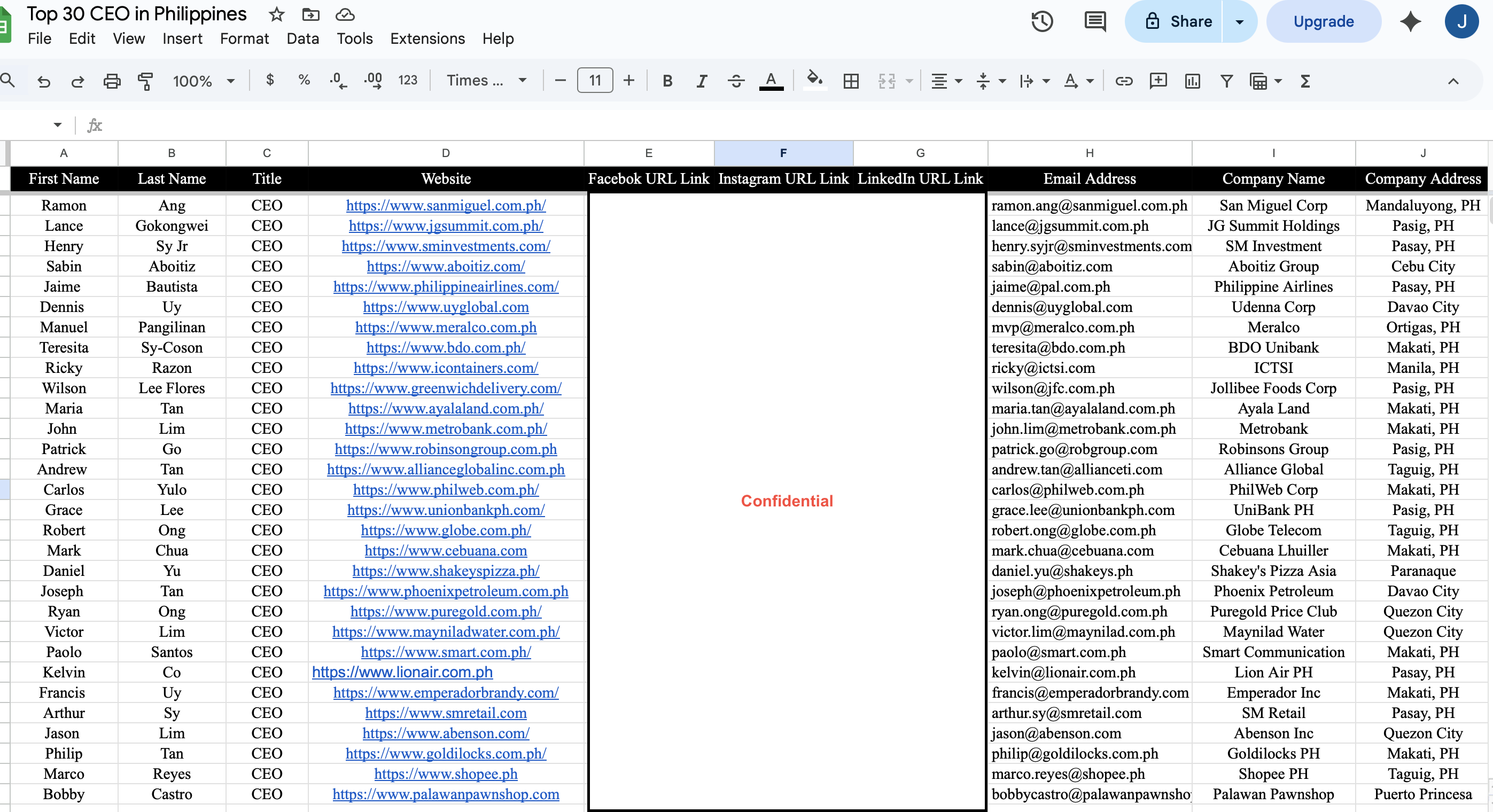The height and width of the screenshot is (812, 1493).
Task: Click the borders icon
Action: coord(851,81)
